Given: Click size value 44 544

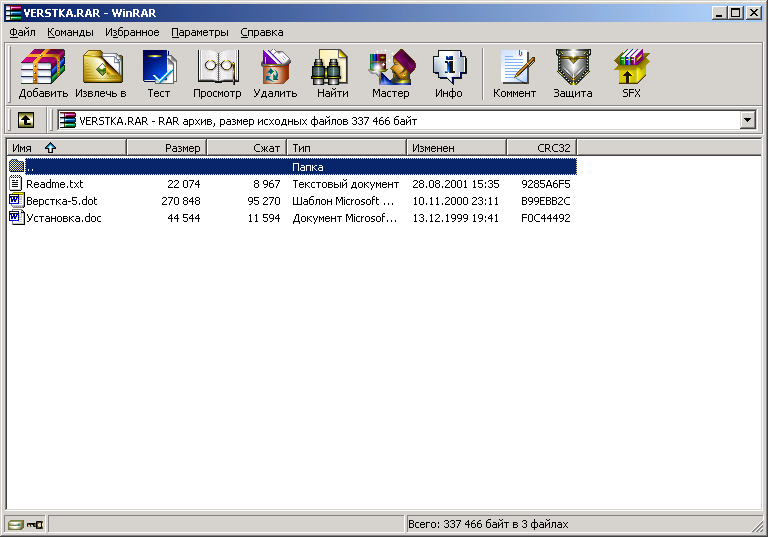Looking at the screenshot, I should coord(184,218).
